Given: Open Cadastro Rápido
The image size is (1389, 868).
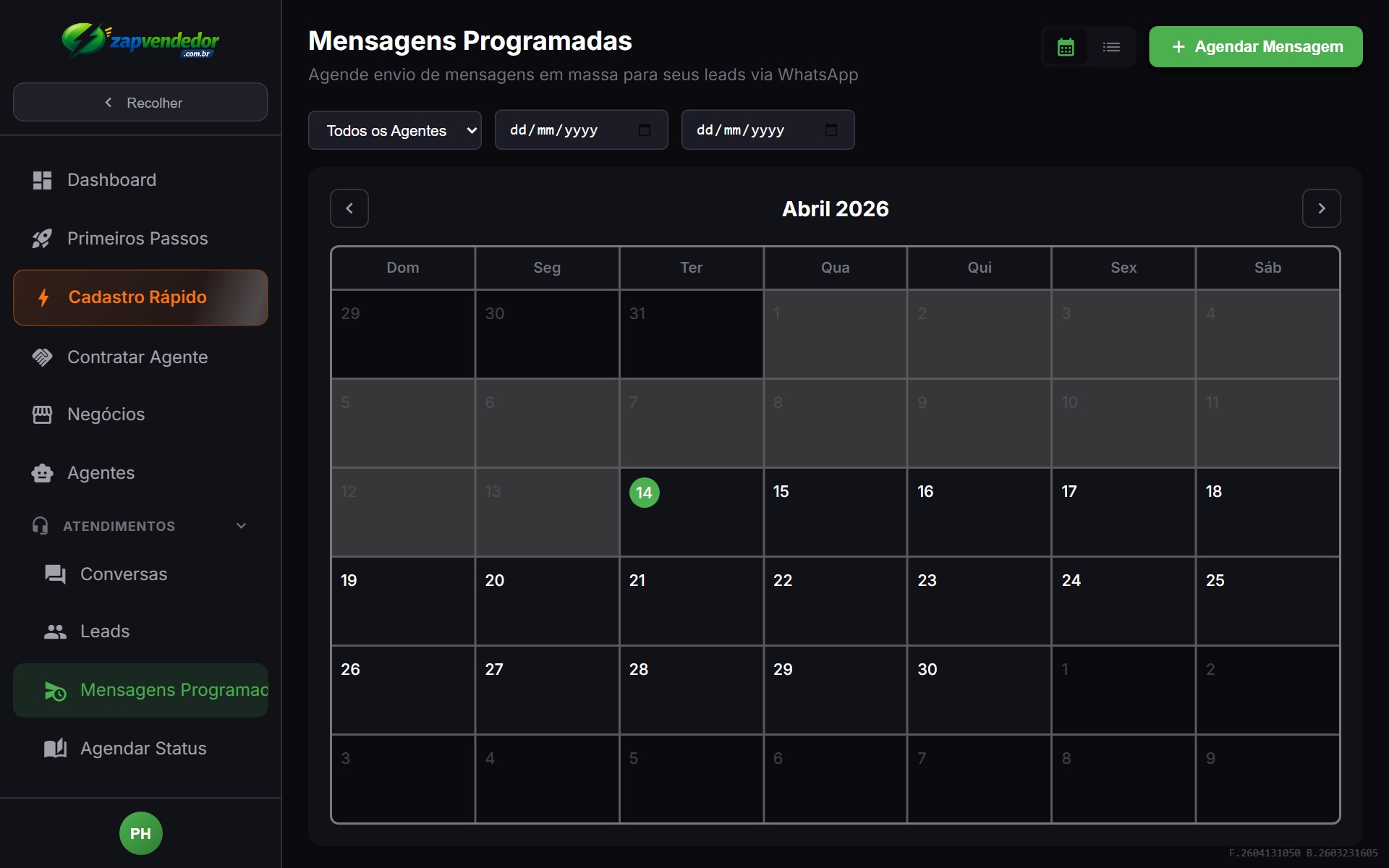Looking at the screenshot, I should pos(136,297).
